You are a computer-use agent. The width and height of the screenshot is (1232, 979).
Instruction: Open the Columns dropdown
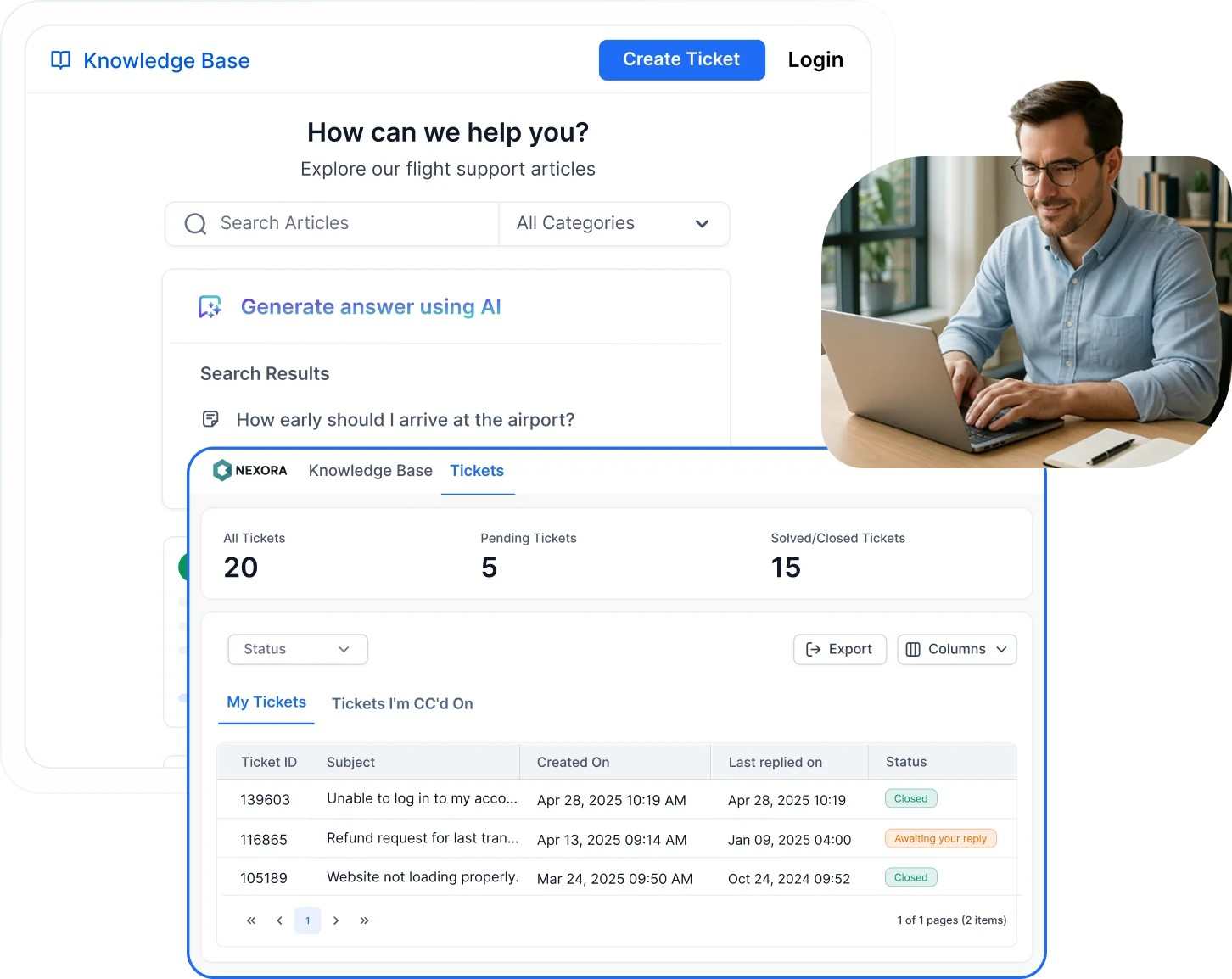click(x=956, y=649)
